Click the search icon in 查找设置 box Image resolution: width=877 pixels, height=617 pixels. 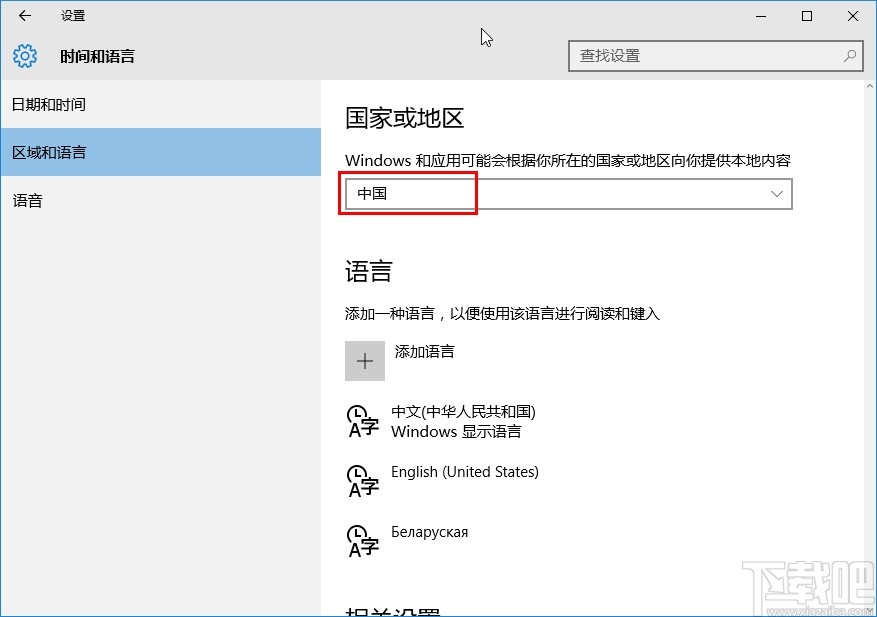(x=848, y=56)
